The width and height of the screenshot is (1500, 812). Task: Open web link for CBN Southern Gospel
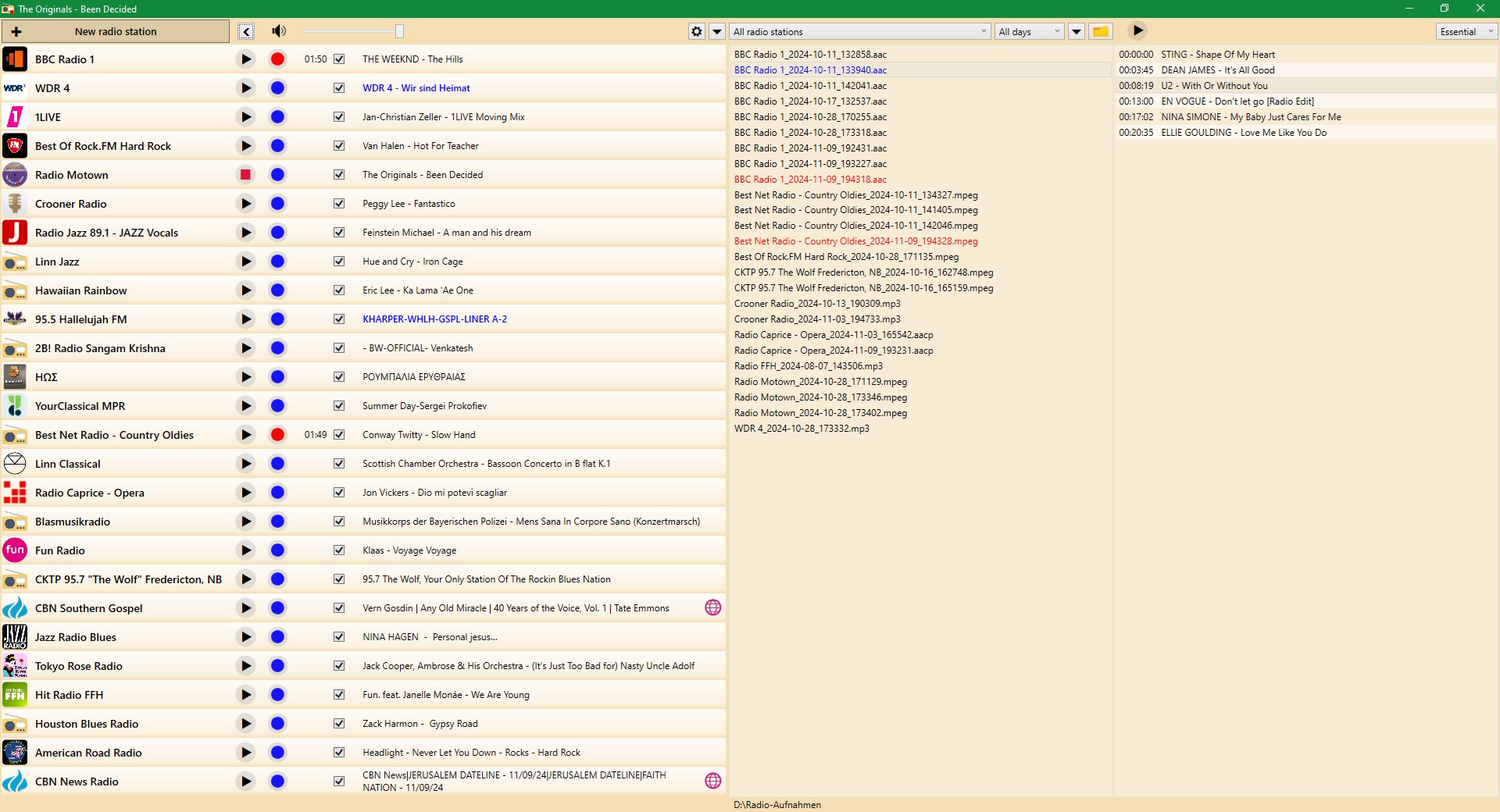click(712, 607)
